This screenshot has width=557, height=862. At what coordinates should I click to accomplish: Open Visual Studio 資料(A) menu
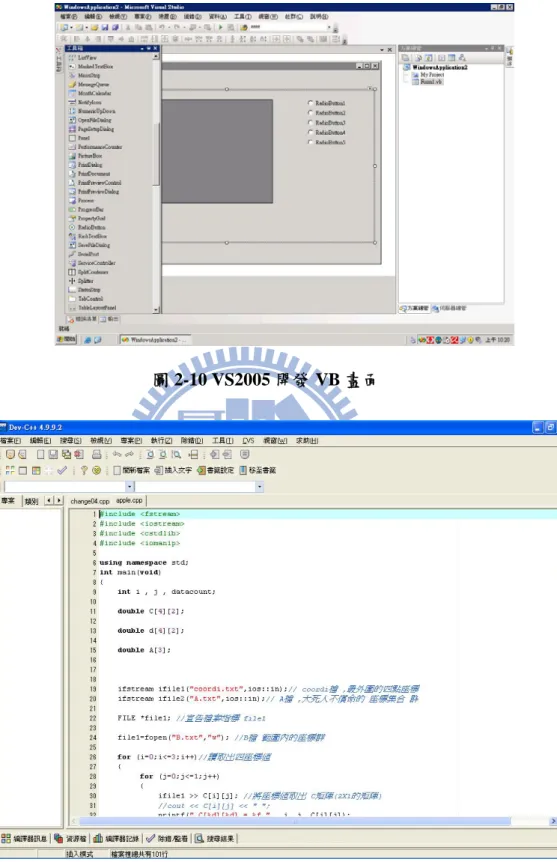click(x=217, y=16)
